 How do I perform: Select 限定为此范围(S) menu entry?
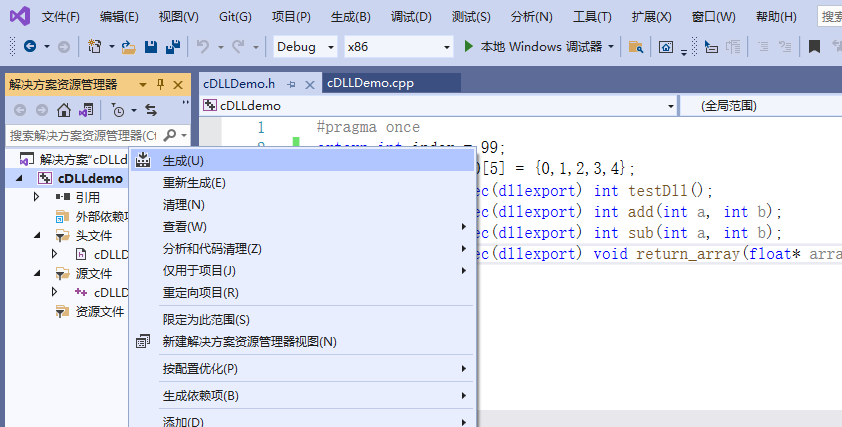click(303, 320)
